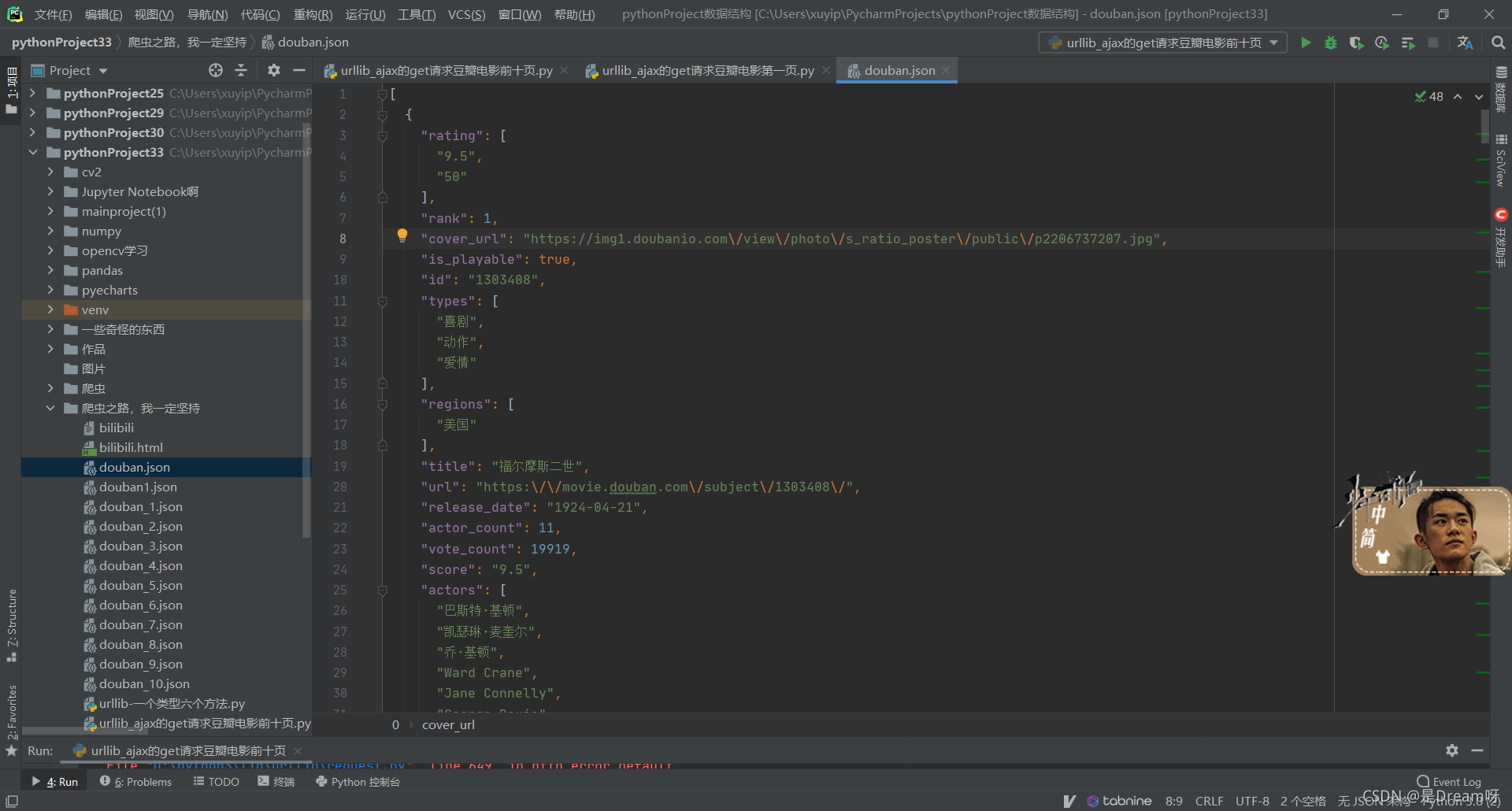Click cover_url in the JSON breadcrumb

[x=448, y=725]
